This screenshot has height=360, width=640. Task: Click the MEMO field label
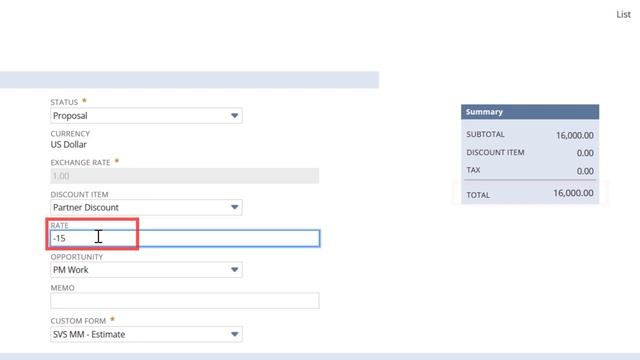pos(62,288)
